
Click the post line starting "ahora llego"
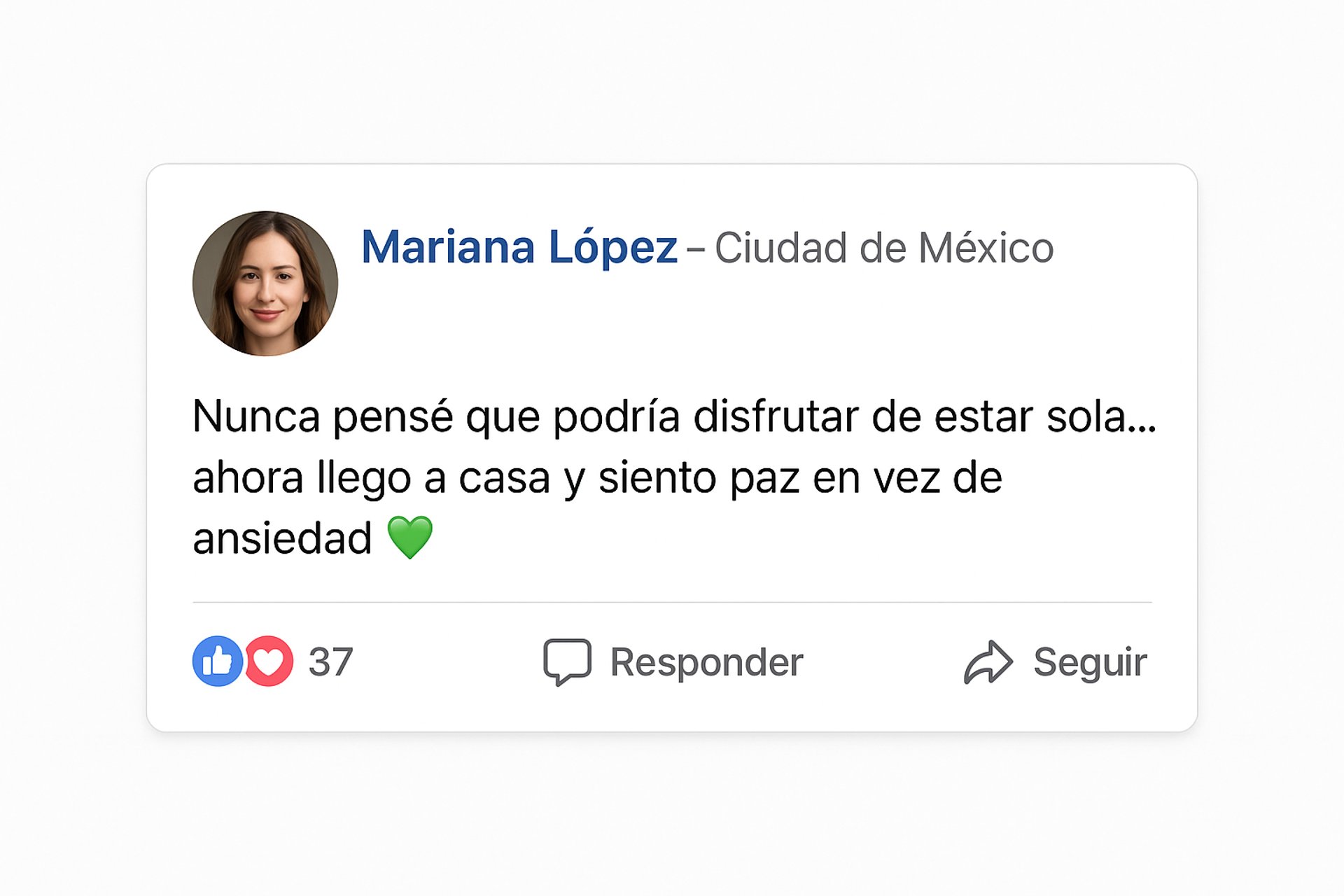coord(596,477)
